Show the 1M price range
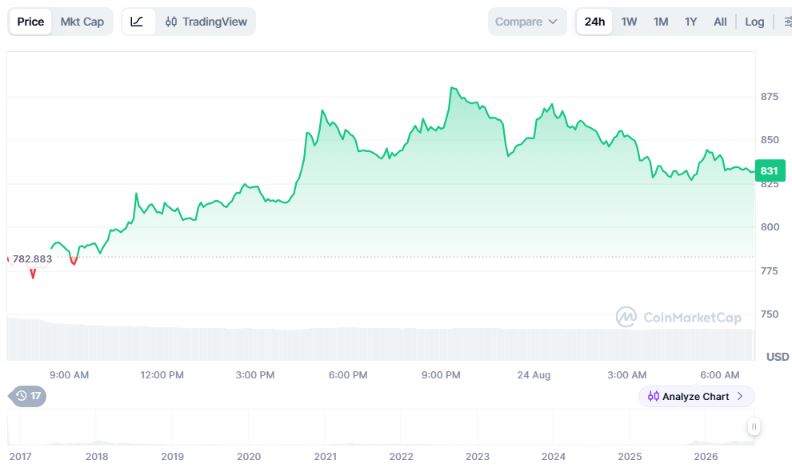This screenshot has height=468, width=792. pyautogui.click(x=661, y=22)
